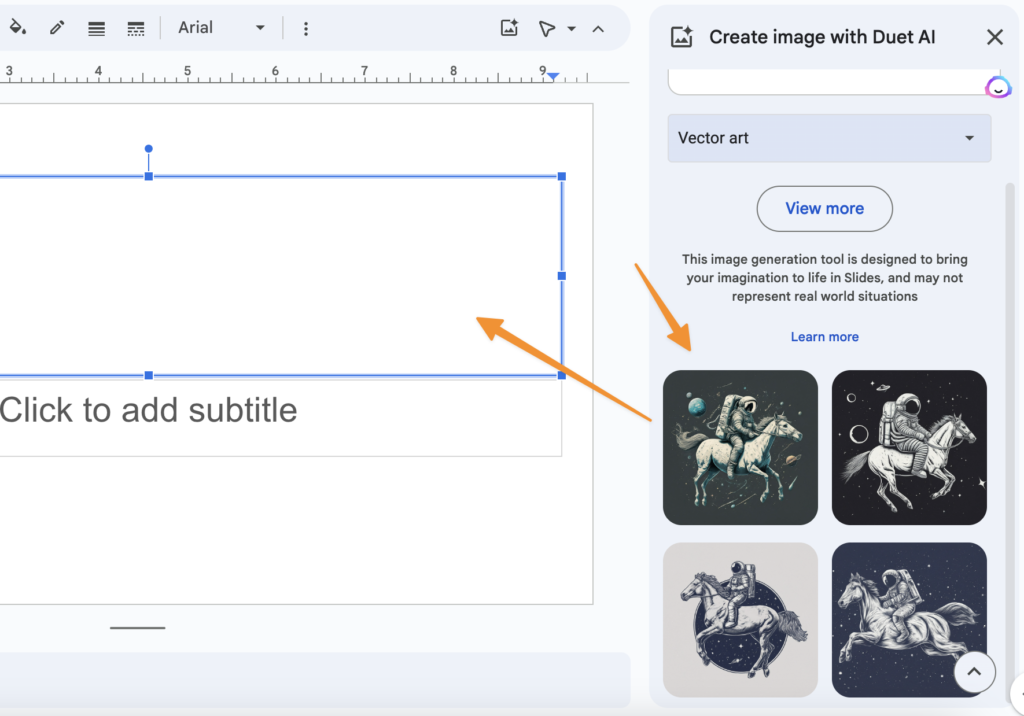Expand the pointer mode dropdown arrow

tap(572, 28)
